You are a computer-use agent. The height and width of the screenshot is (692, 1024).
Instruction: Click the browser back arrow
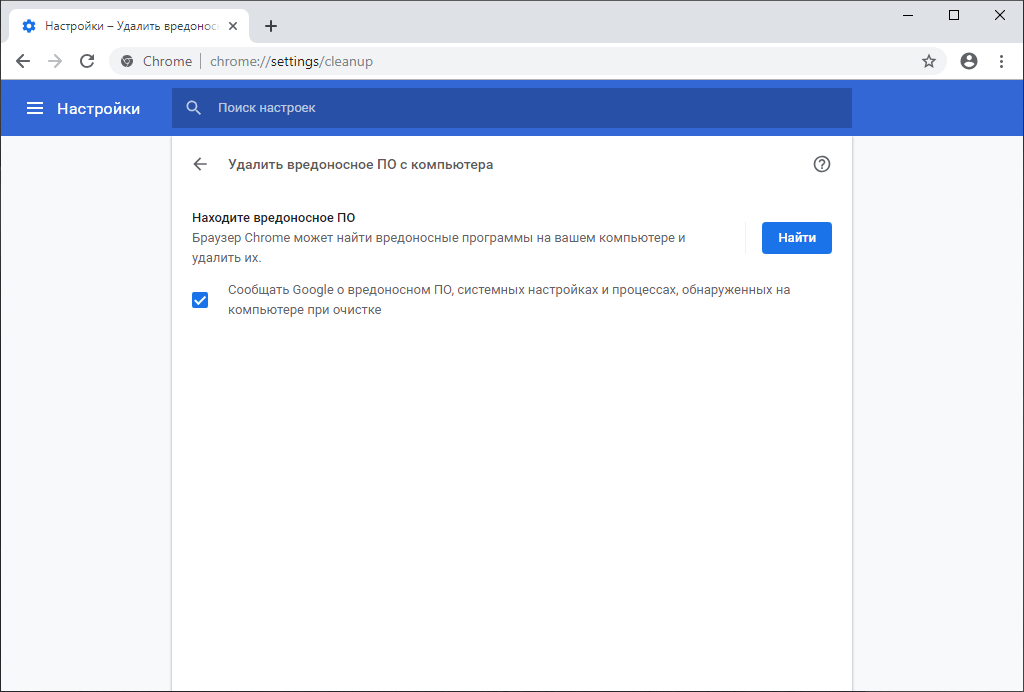(x=23, y=61)
